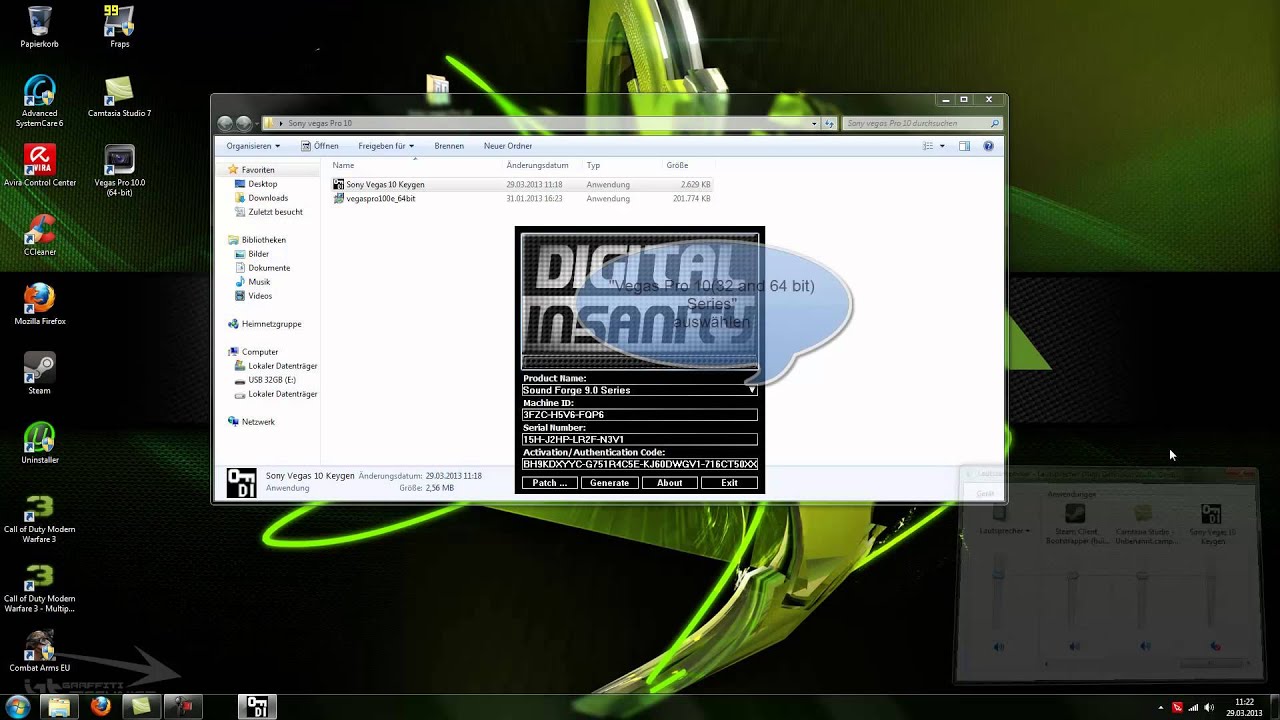Open Call of Duty Modern Warfare 3 icon

[40, 518]
